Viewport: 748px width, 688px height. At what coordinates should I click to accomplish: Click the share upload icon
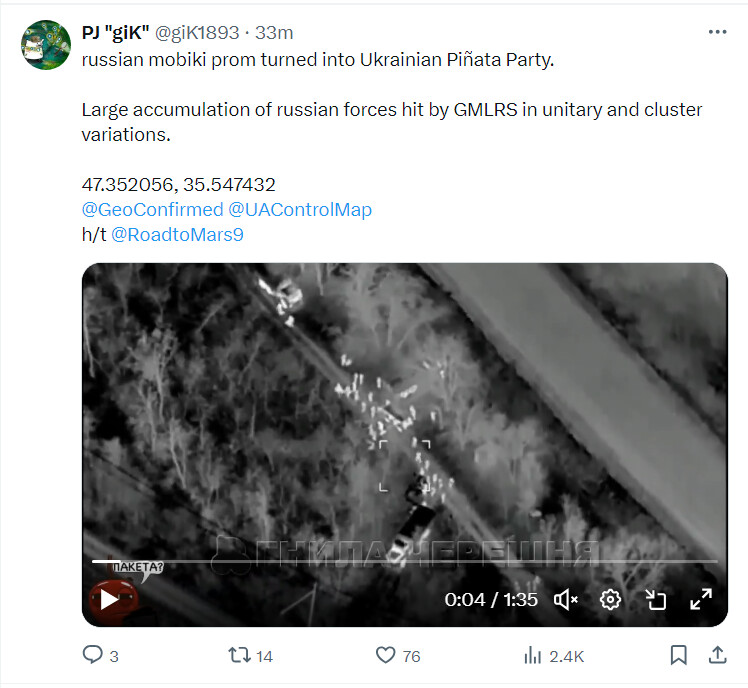(717, 655)
